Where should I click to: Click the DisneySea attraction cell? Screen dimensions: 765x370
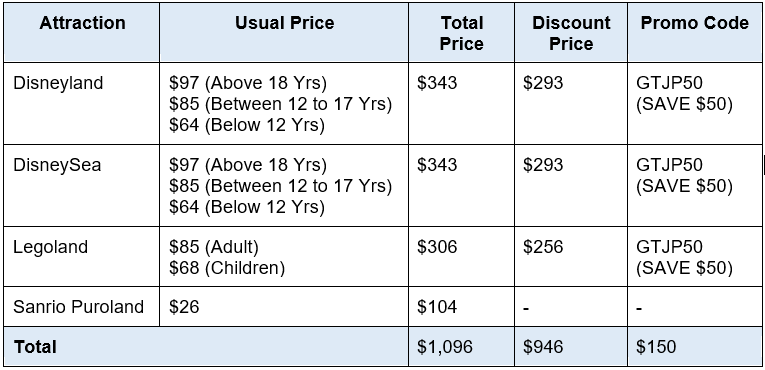click(82, 185)
